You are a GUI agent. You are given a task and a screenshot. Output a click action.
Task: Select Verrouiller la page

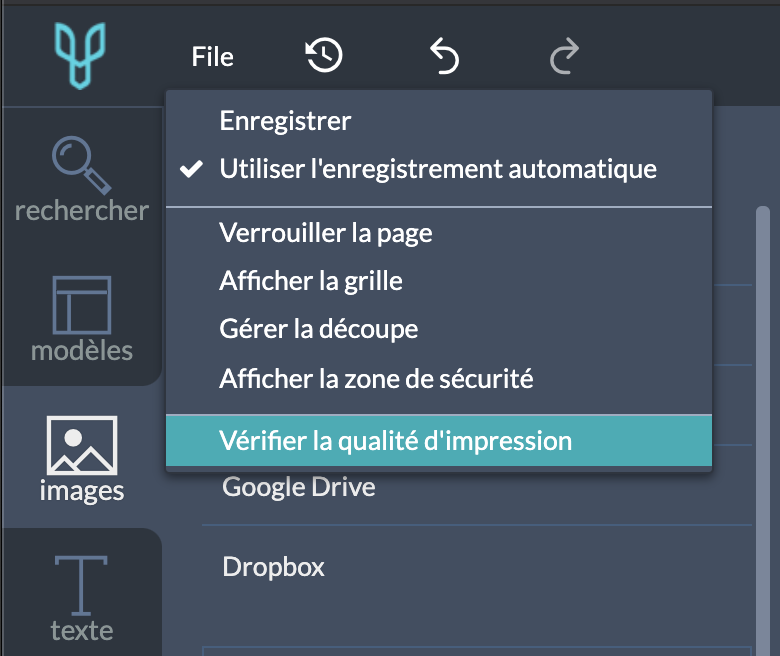[439, 233]
